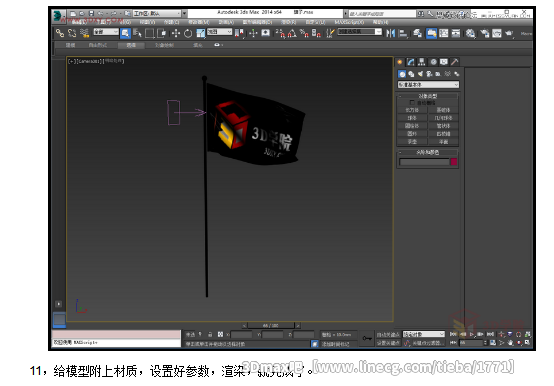Enable the AutoGrid checkbox

412,102
